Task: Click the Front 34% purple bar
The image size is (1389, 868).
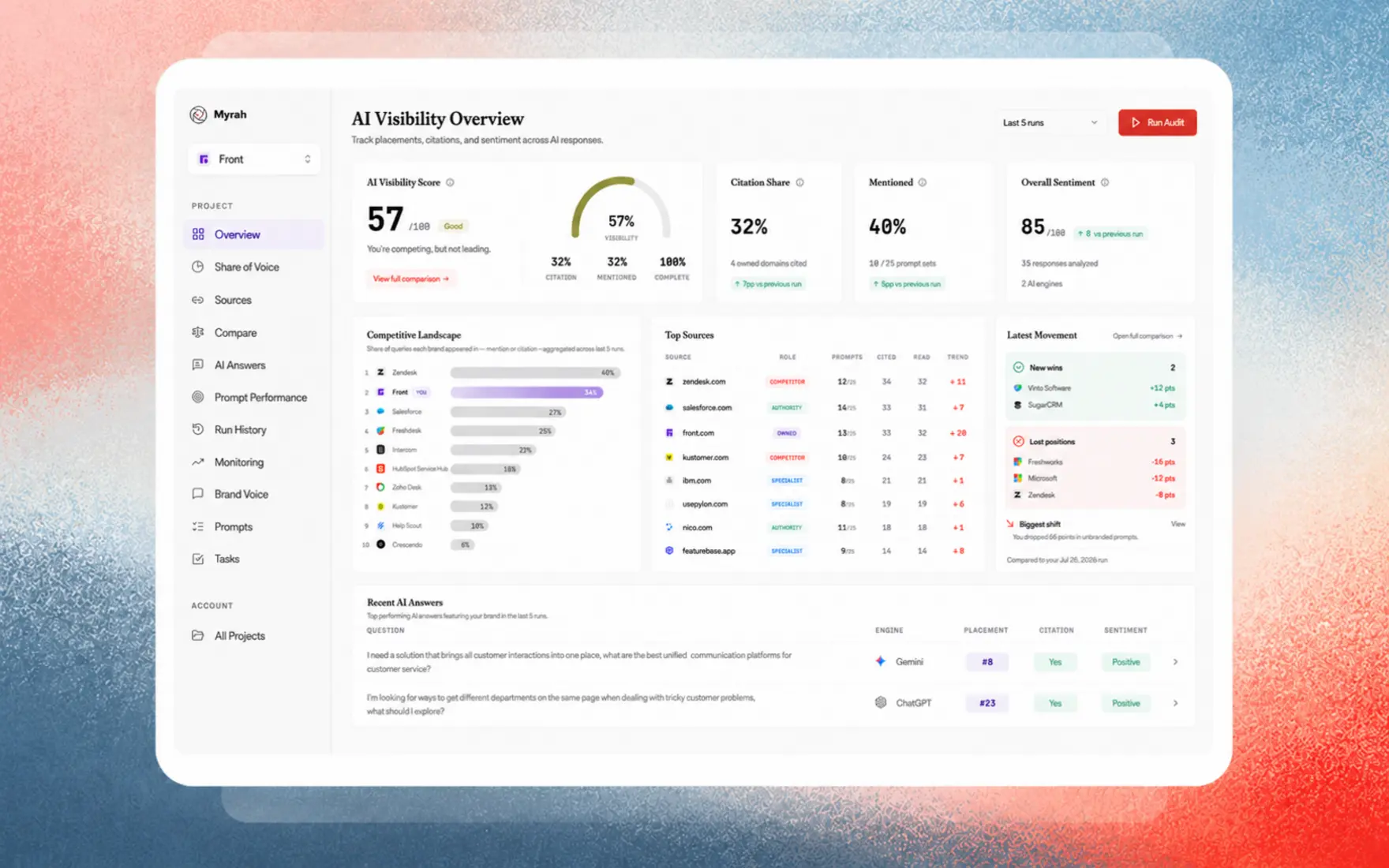Action: [526, 392]
